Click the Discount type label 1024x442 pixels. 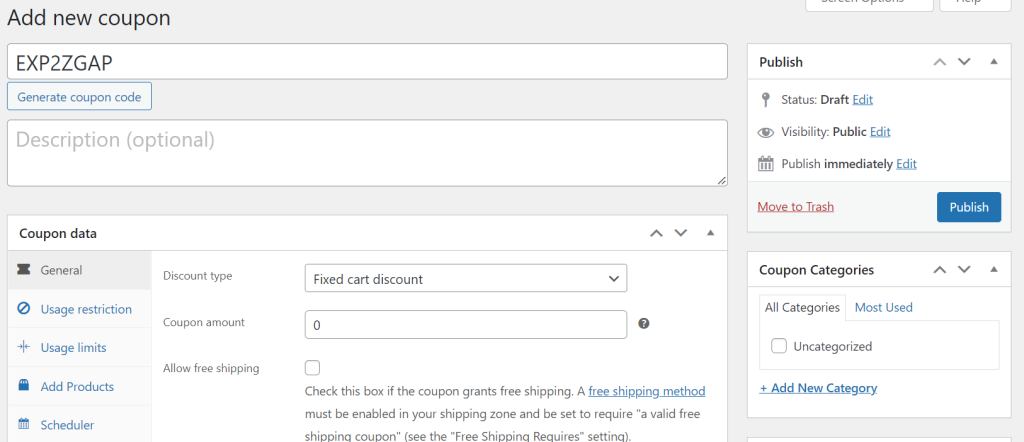(x=197, y=276)
